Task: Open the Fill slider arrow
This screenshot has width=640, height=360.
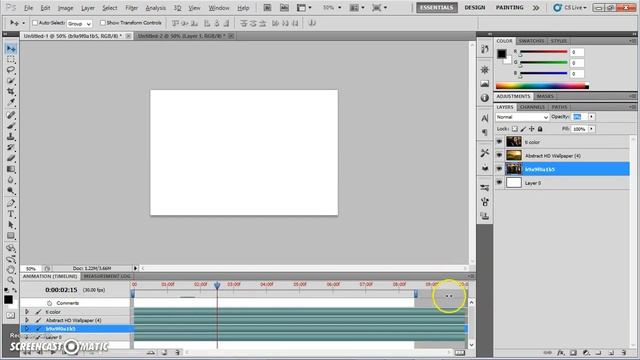Action: pyautogui.click(x=591, y=129)
